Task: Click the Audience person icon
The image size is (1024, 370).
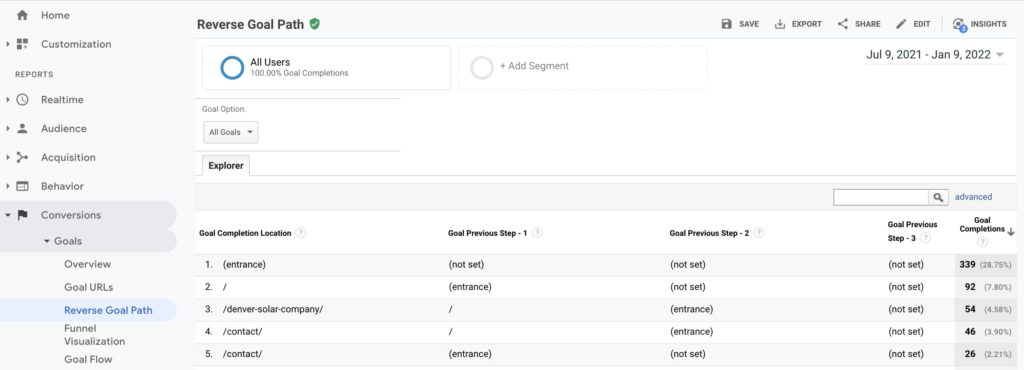Action: coord(22,129)
